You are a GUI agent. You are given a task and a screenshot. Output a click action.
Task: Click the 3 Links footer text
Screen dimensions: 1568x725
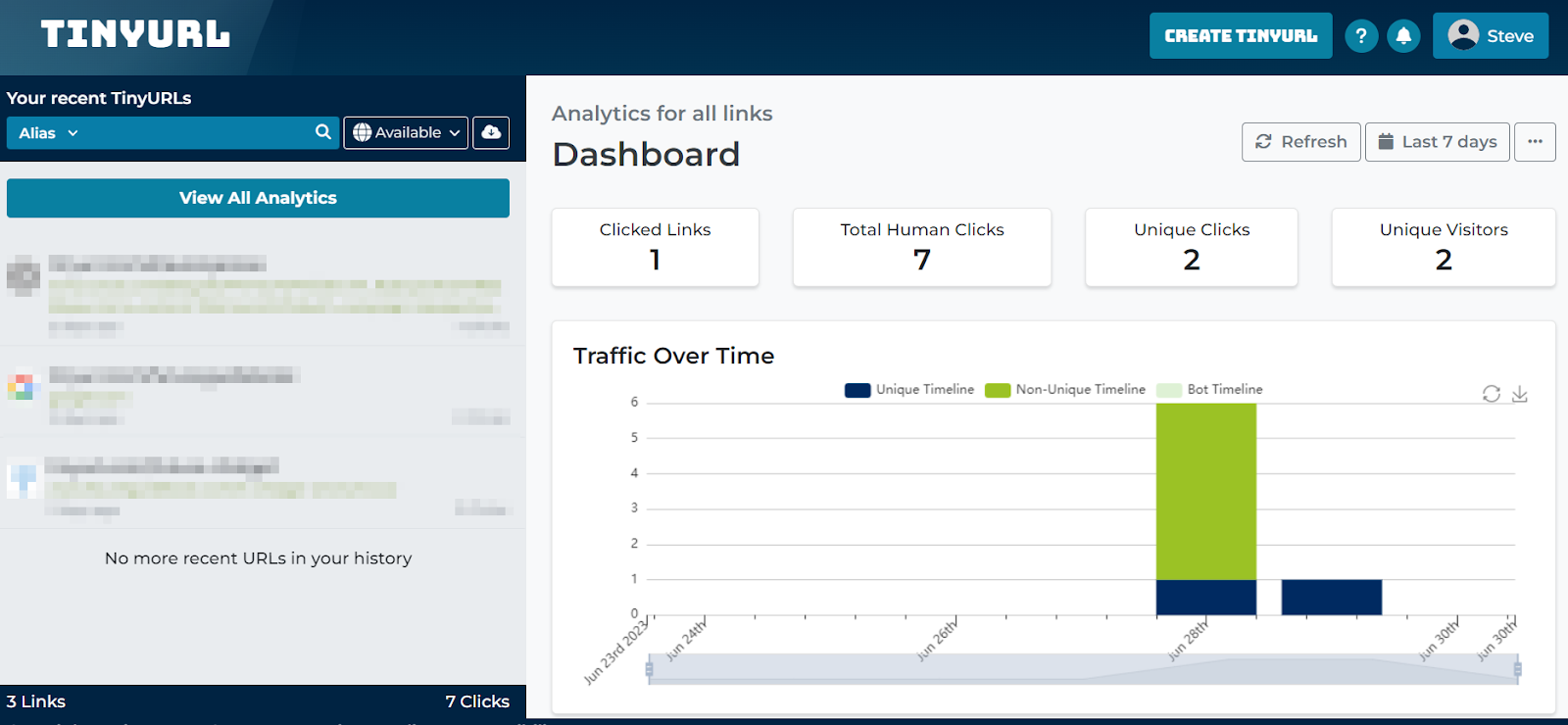coord(36,701)
